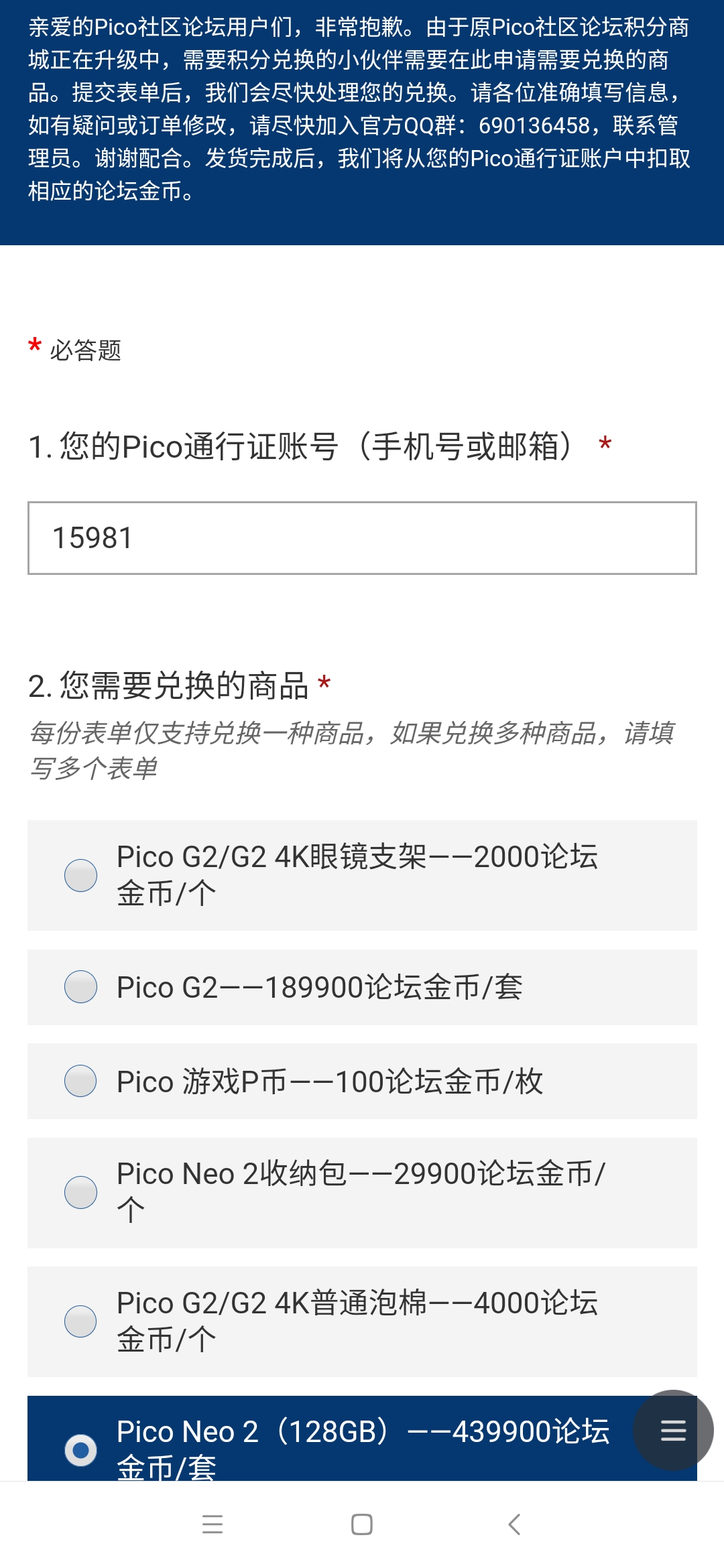Focus the Pico通行证账号 input field
Image resolution: width=724 pixels, height=1568 pixels.
click(362, 538)
